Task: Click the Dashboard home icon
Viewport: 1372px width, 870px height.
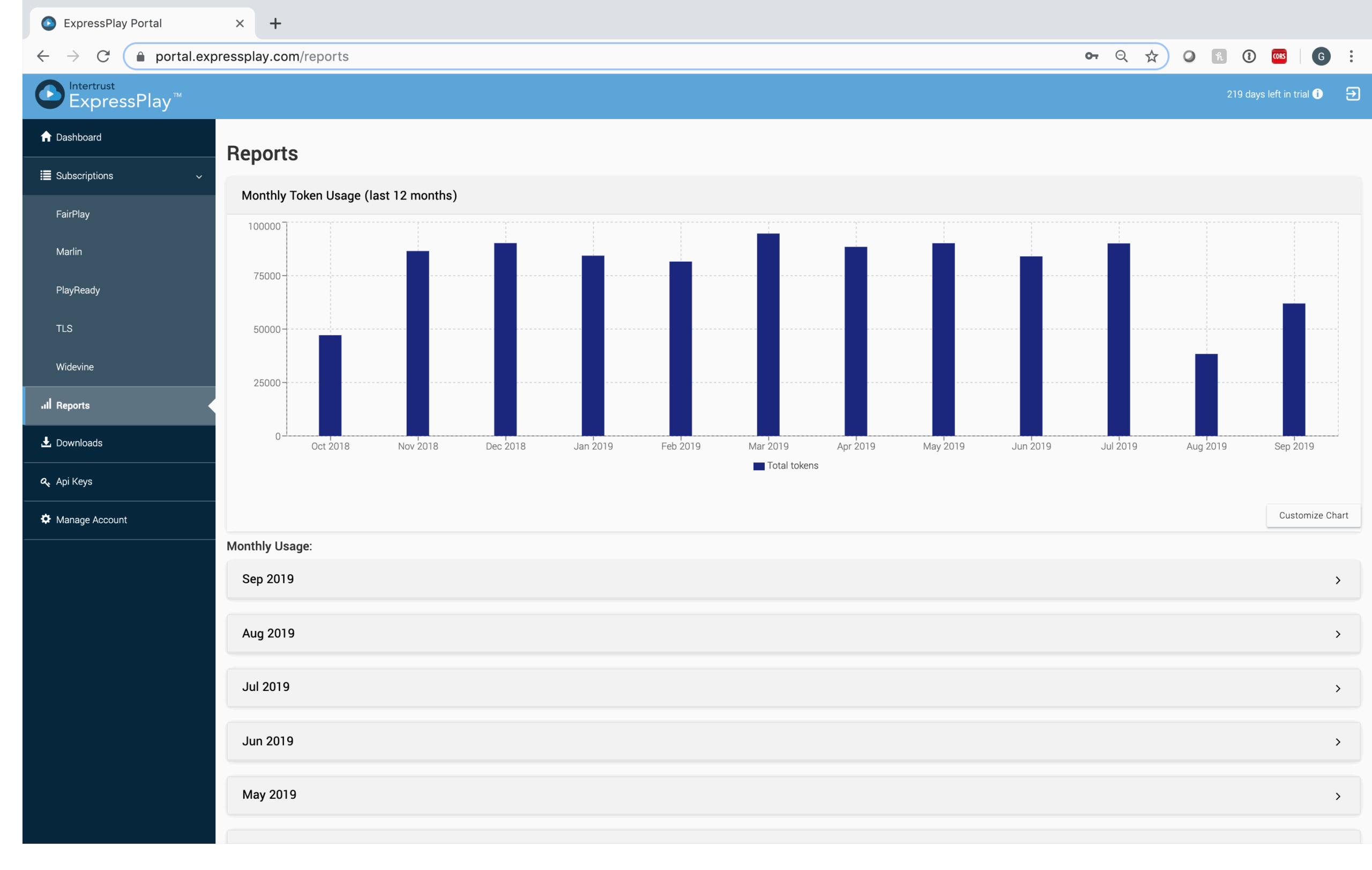Action: [46, 137]
